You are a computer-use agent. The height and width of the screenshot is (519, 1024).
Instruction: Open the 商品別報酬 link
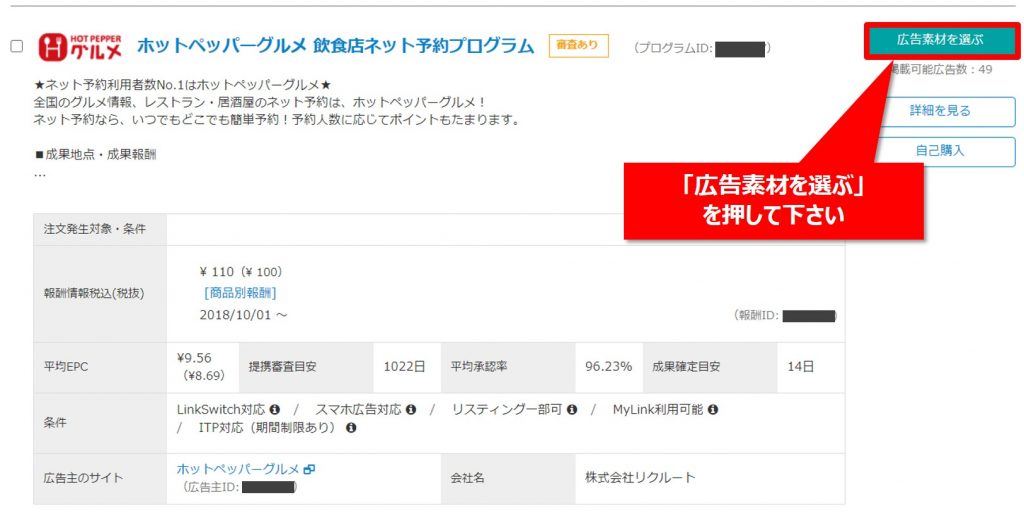(239, 293)
